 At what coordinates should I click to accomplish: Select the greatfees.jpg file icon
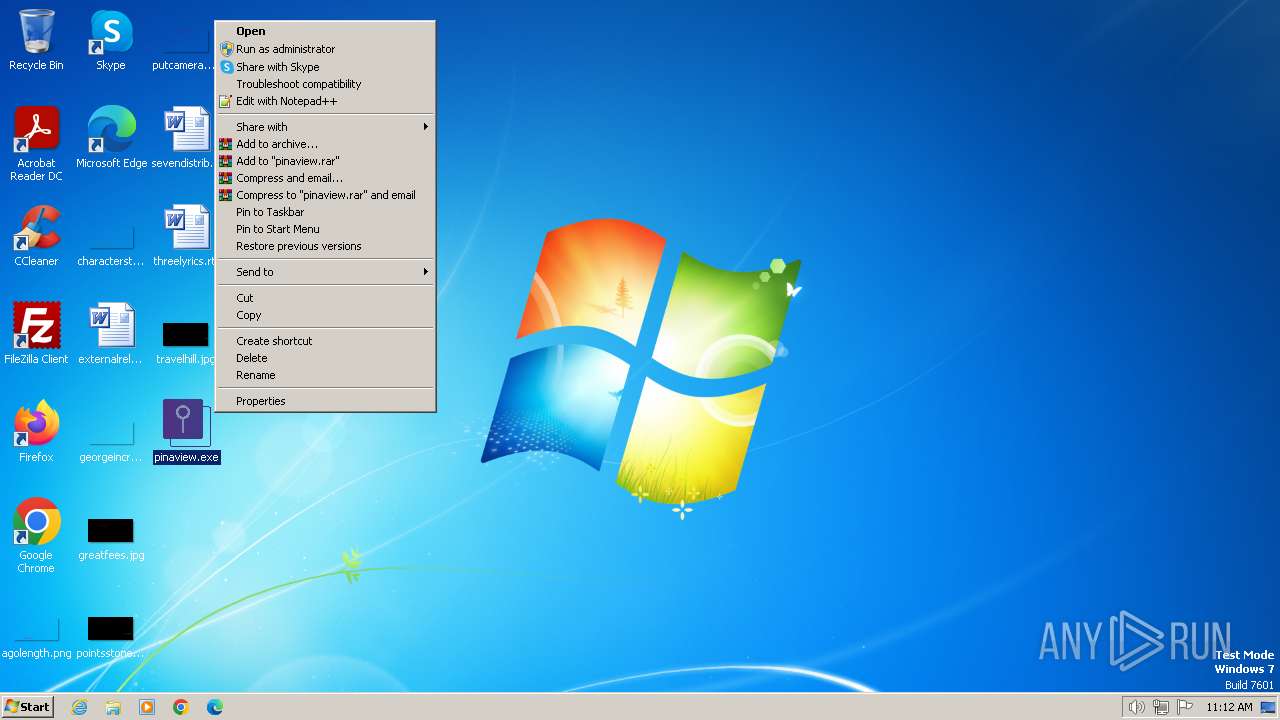point(111,540)
